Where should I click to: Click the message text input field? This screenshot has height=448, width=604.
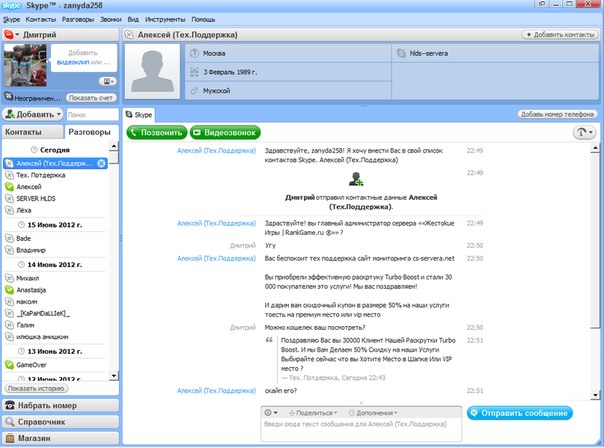click(x=361, y=430)
